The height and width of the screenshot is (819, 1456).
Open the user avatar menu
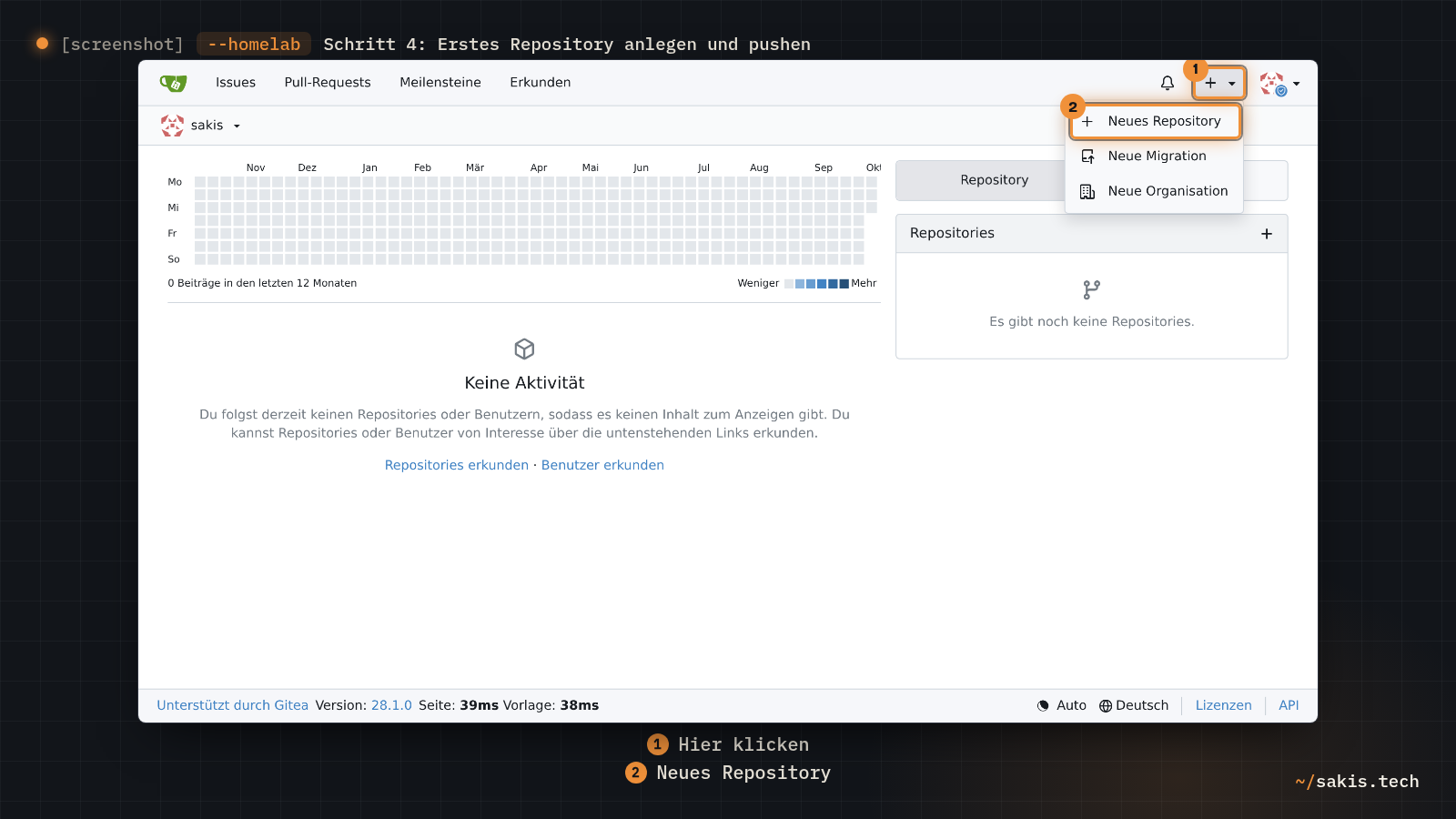pyautogui.click(x=1279, y=84)
